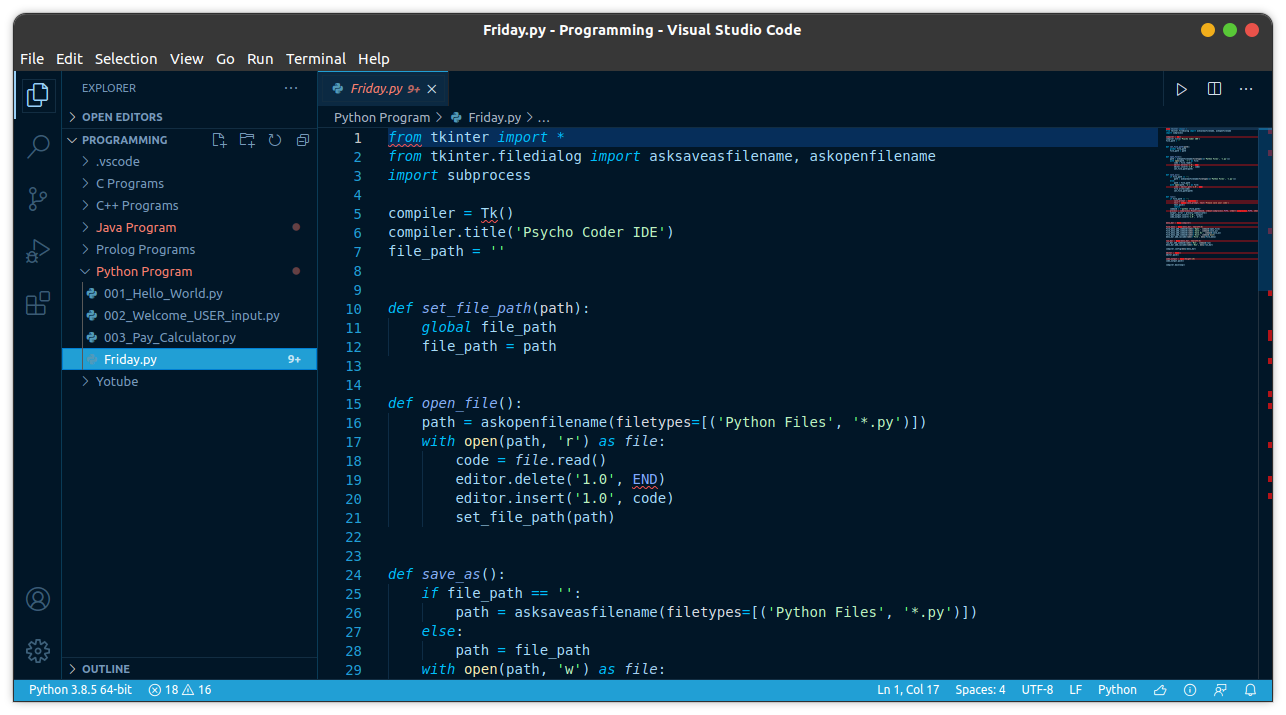Expand the Java Program folder
Image resolution: width=1286 pixels, height=715 pixels.
point(190,227)
